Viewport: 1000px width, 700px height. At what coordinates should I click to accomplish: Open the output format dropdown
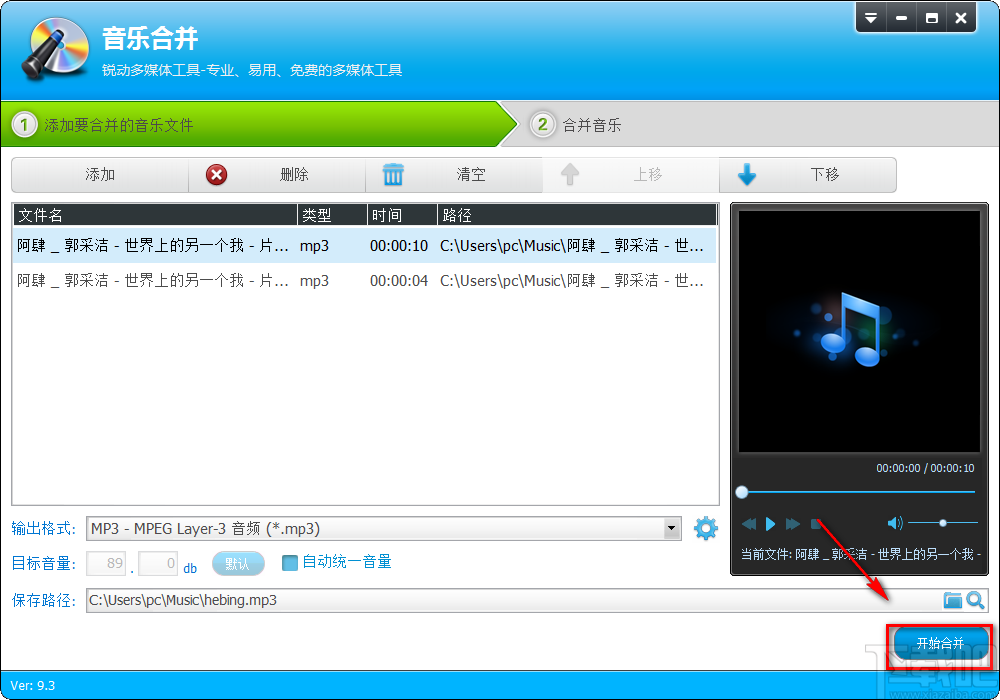click(x=671, y=529)
